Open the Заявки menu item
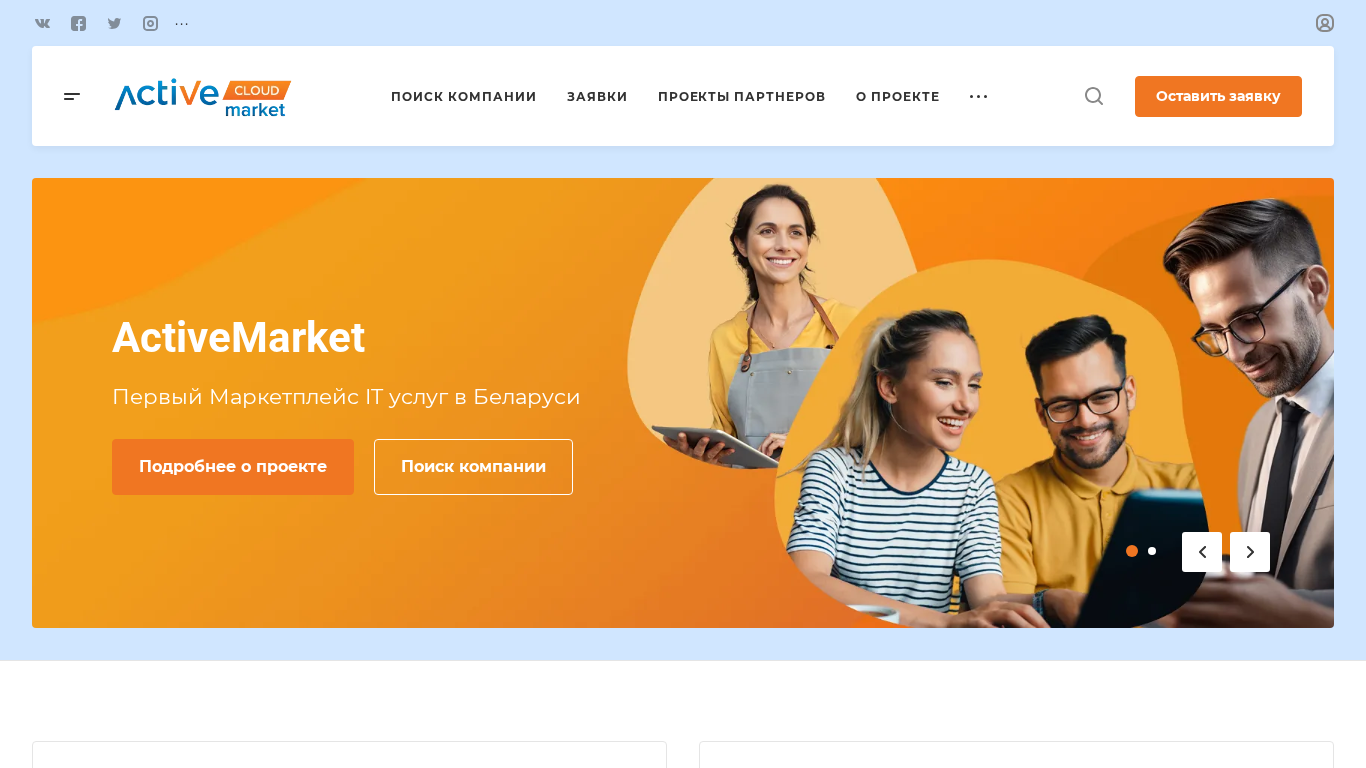The image size is (1366, 768). (597, 97)
